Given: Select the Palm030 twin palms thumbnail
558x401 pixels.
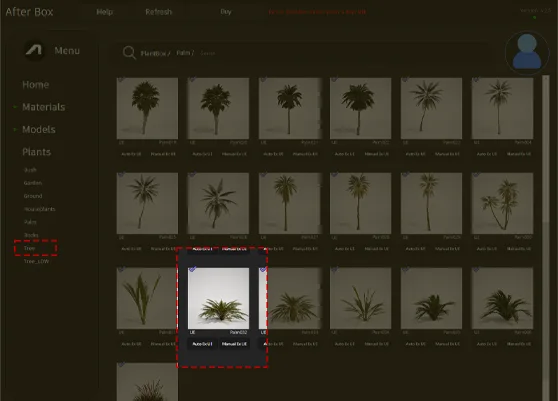Looking at the screenshot, I should pos(502,203).
